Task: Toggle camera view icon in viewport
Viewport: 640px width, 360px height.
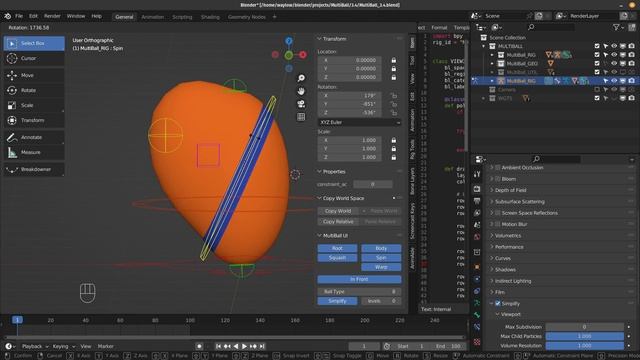Action: pos(301,104)
